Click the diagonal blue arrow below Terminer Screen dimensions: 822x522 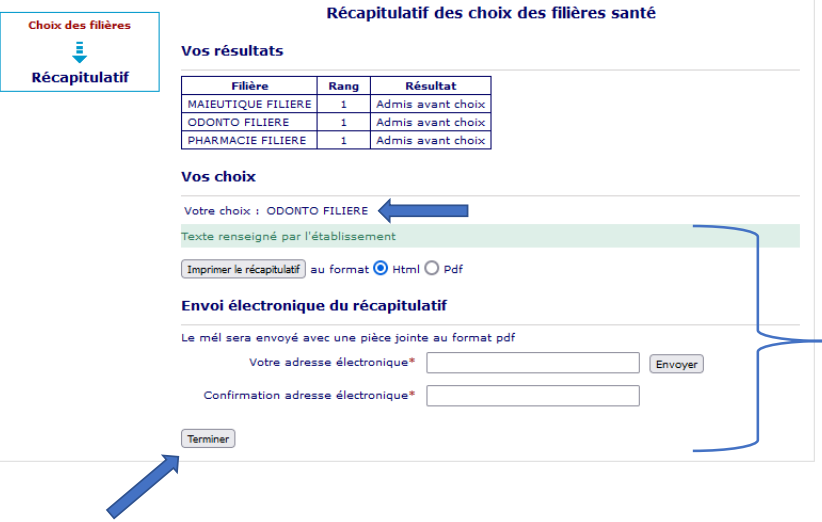[x=138, y=487]
